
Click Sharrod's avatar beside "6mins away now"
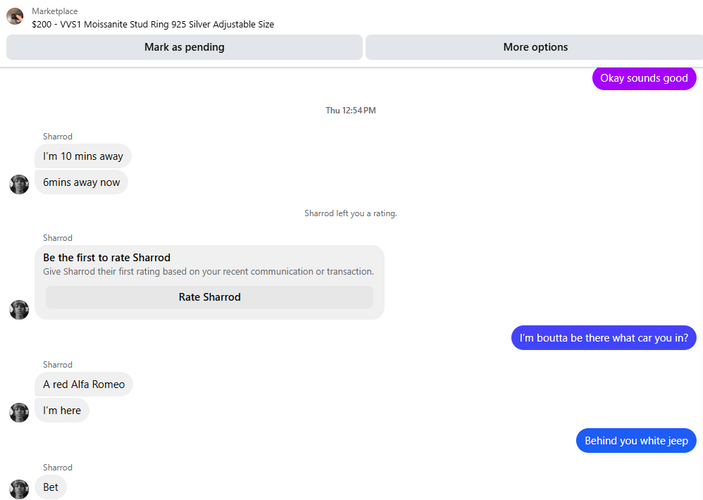click(x=19, y=184)
